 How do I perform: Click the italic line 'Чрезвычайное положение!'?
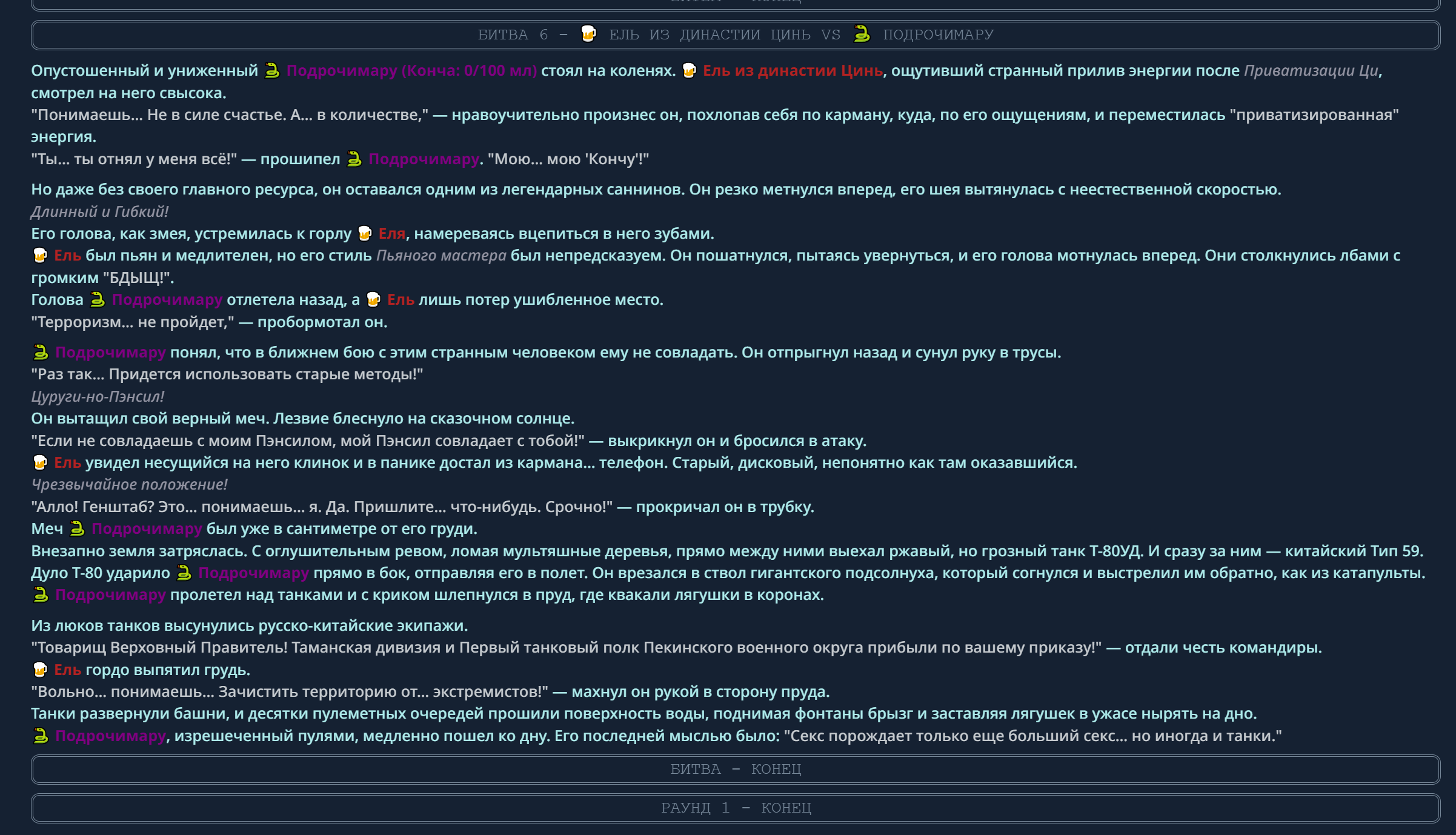pyautogui.click(x=129, y=485)
